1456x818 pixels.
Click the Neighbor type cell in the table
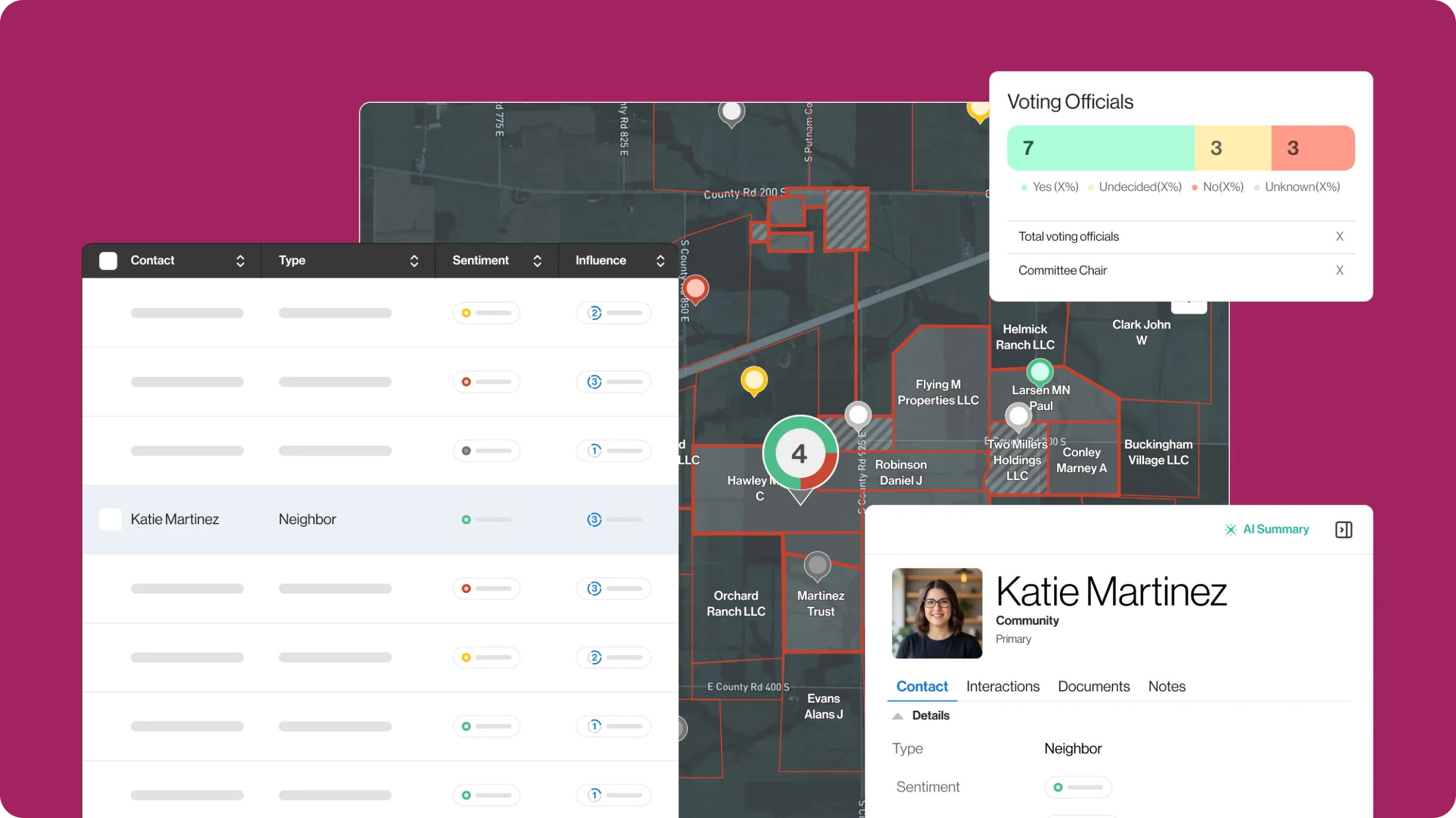[x=307, y=519]
